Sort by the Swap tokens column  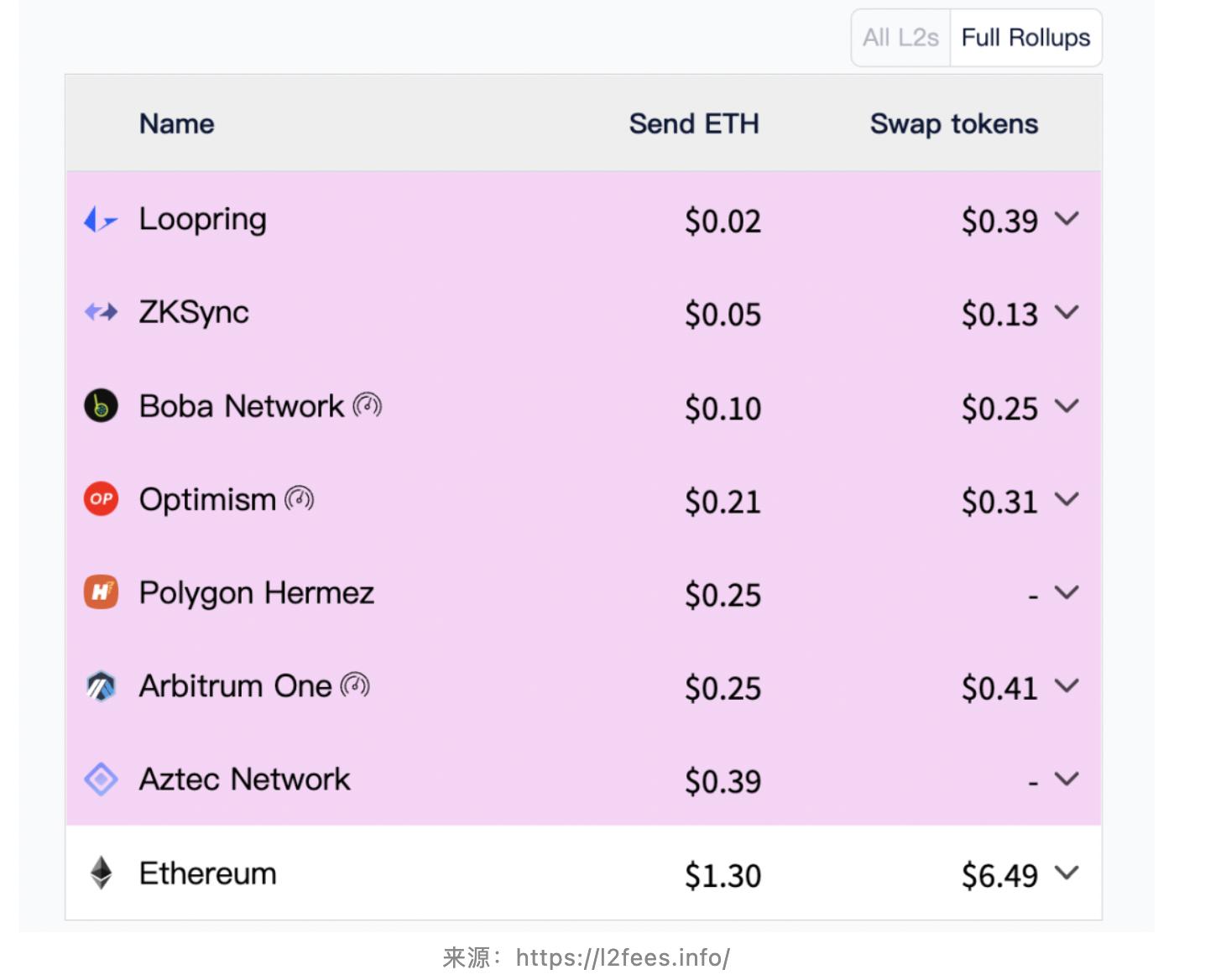954,124
